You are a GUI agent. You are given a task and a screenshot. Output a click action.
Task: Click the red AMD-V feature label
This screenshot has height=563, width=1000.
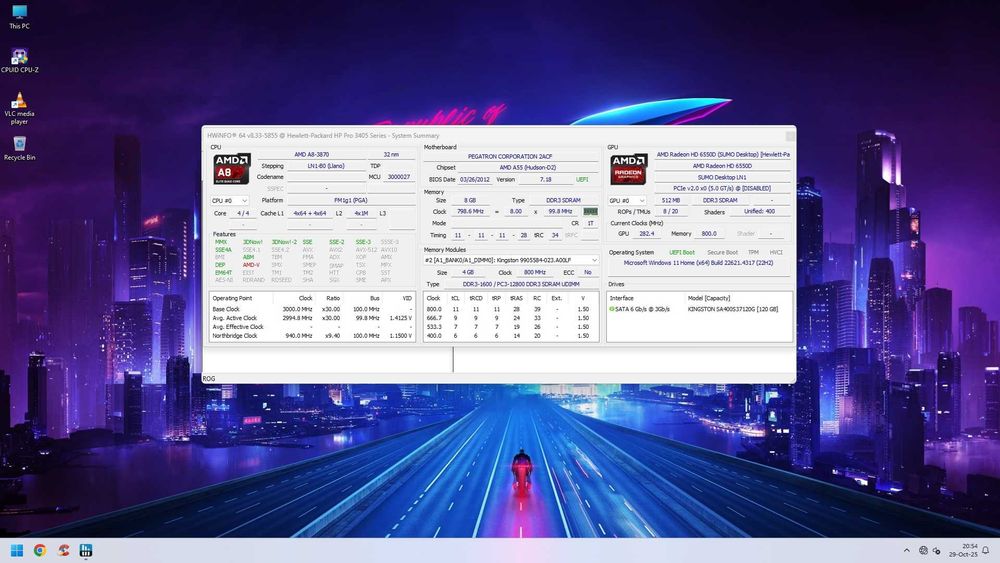(251, 265)
